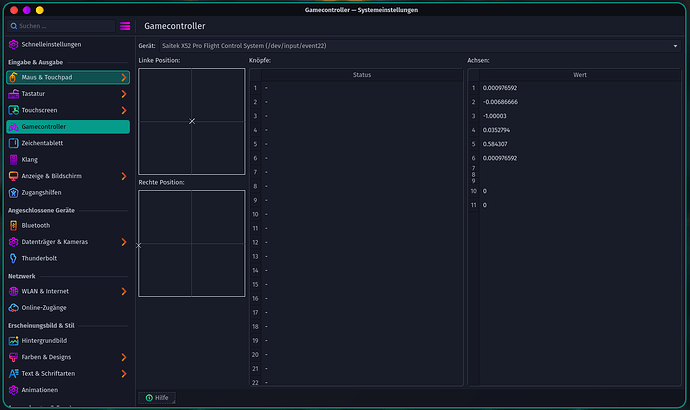This screenshot has width=690, height=410.
Task: Open the Animationen settings
Action: click(x=39, y=389)
